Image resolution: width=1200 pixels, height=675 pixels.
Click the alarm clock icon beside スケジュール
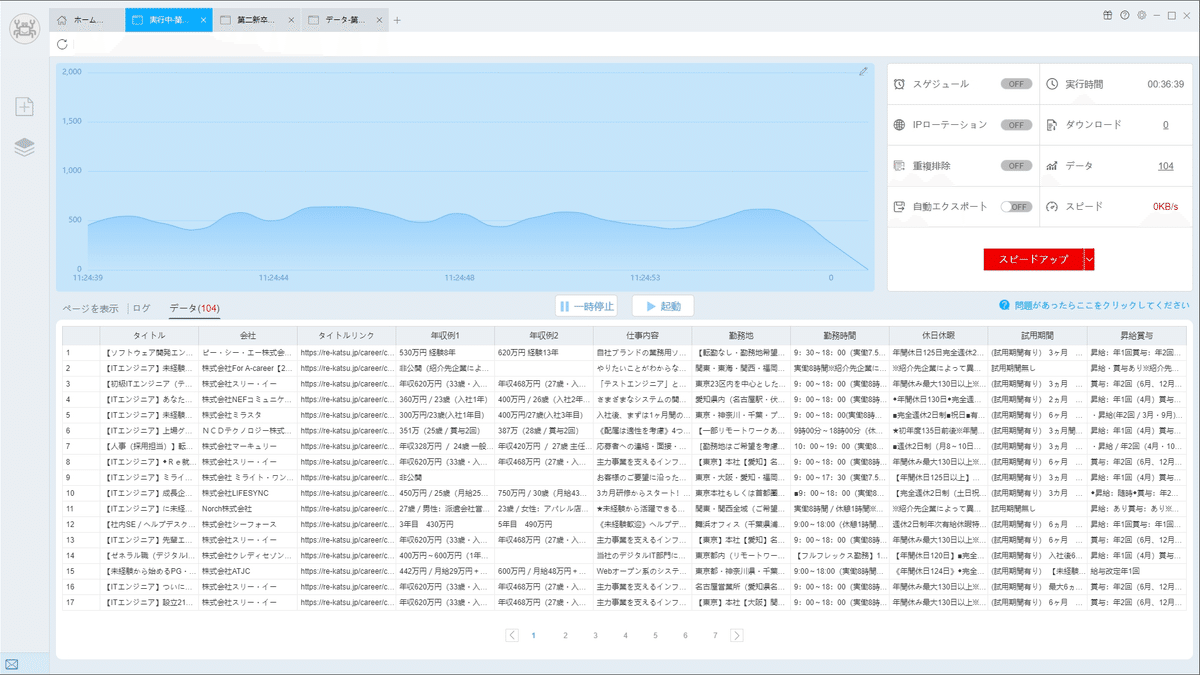pyautogui.click(x=900, y=84)
